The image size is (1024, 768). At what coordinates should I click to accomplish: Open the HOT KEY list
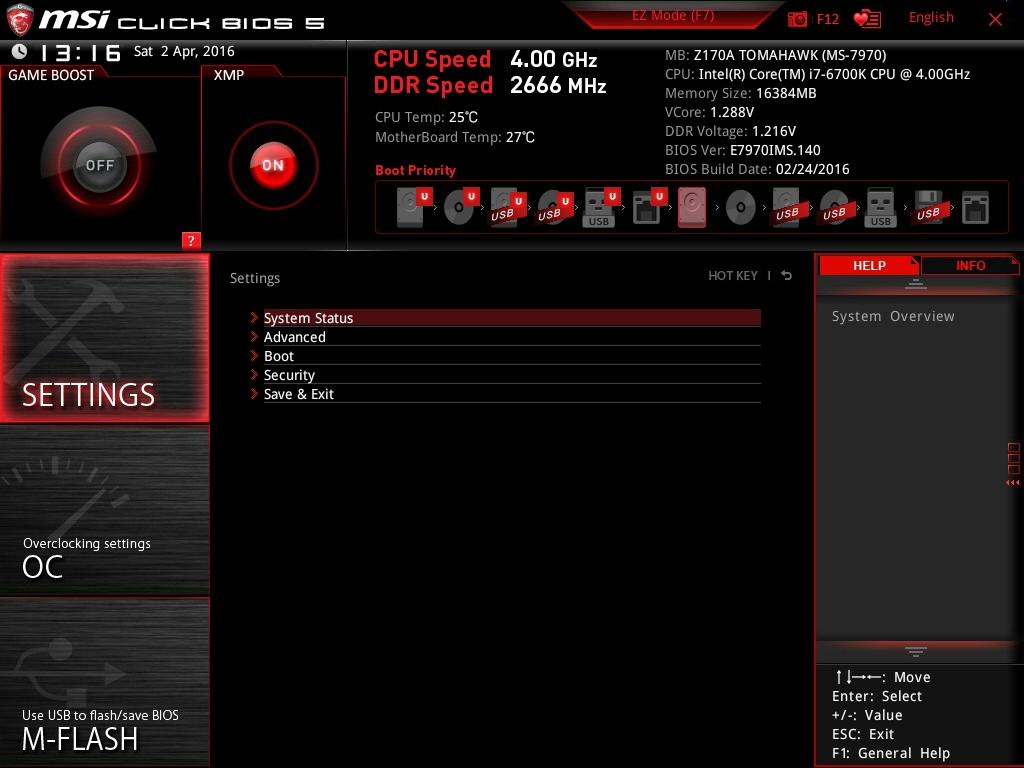click(733, 276)
